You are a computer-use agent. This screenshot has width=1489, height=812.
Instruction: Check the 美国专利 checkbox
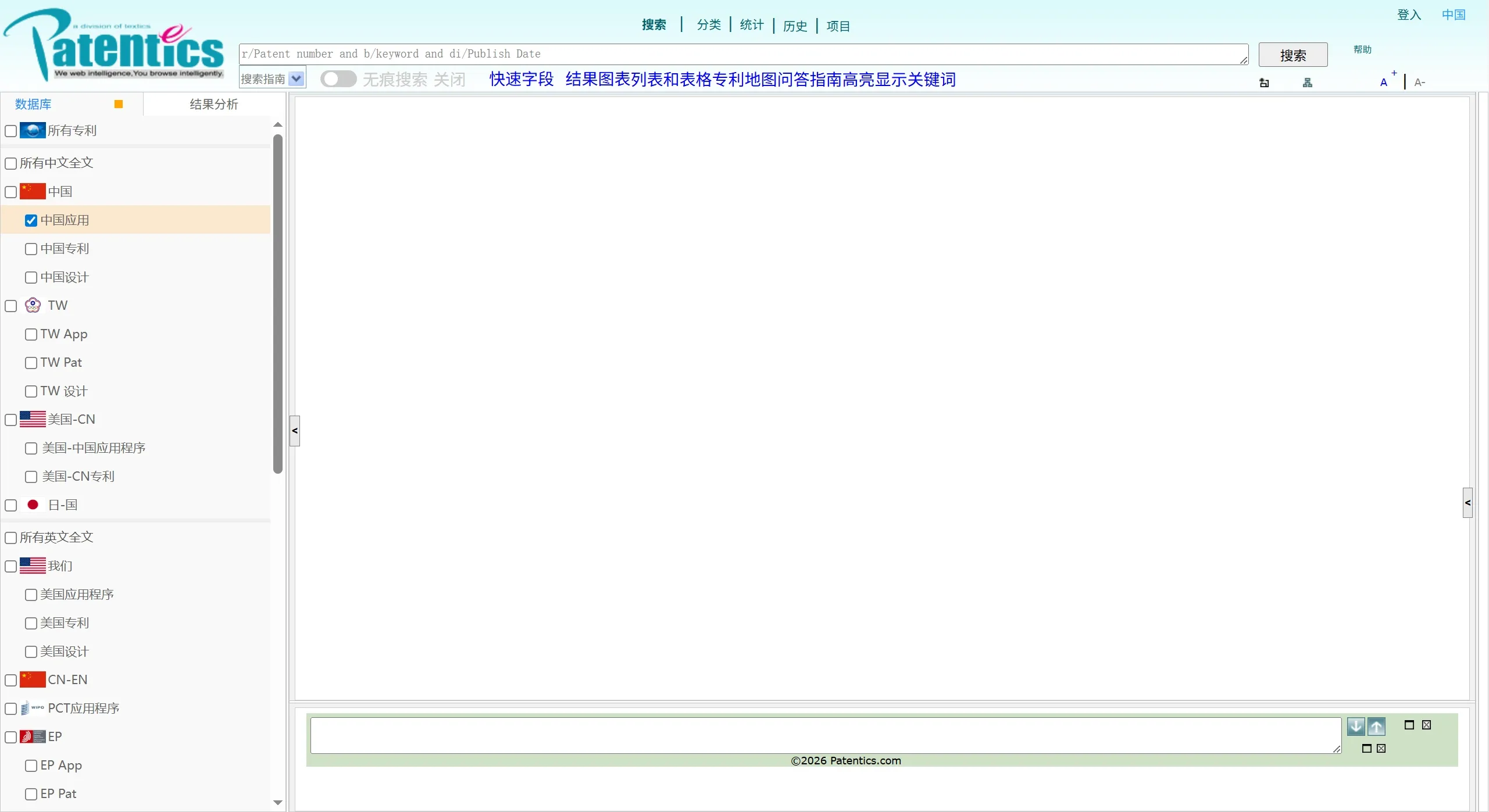coord(31,623)
